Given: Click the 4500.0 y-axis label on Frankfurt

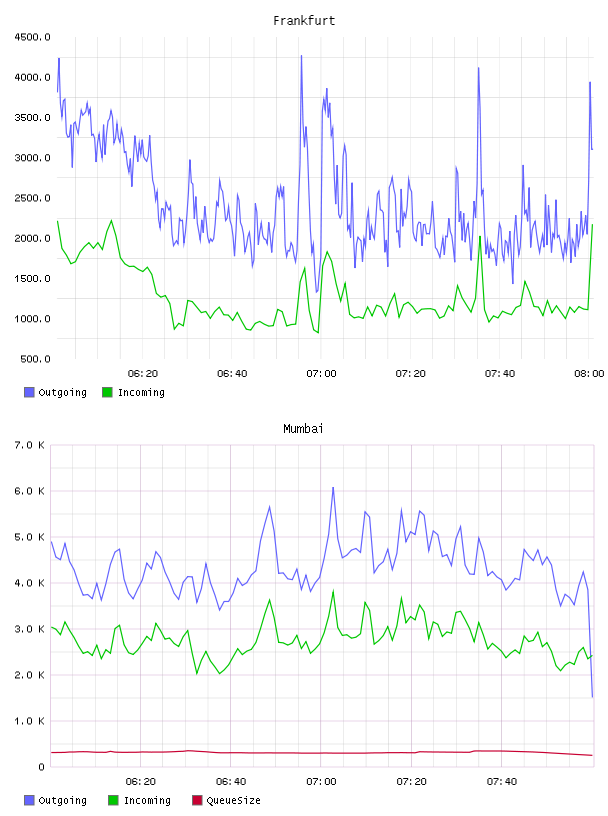Looking at the screenshot, I should [32, 37].
